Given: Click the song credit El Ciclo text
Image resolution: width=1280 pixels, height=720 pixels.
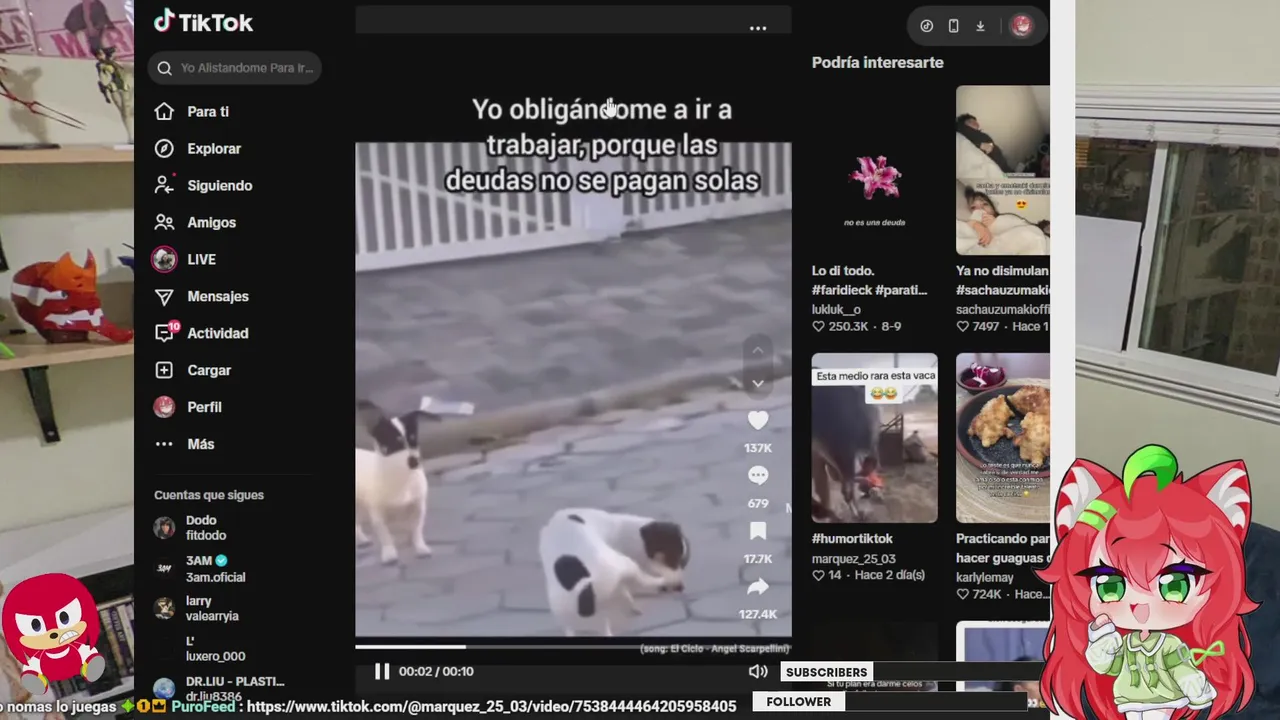Looking at the screenshot, I should [x=715, y=649].
